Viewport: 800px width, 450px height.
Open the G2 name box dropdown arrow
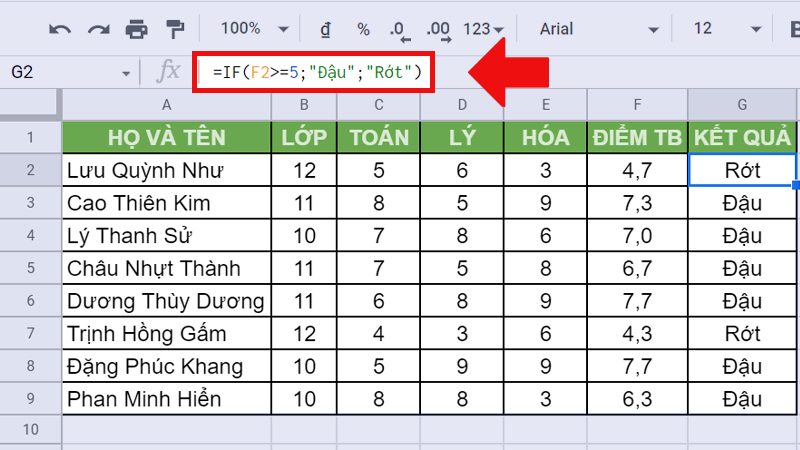click(x=126, y=72)
